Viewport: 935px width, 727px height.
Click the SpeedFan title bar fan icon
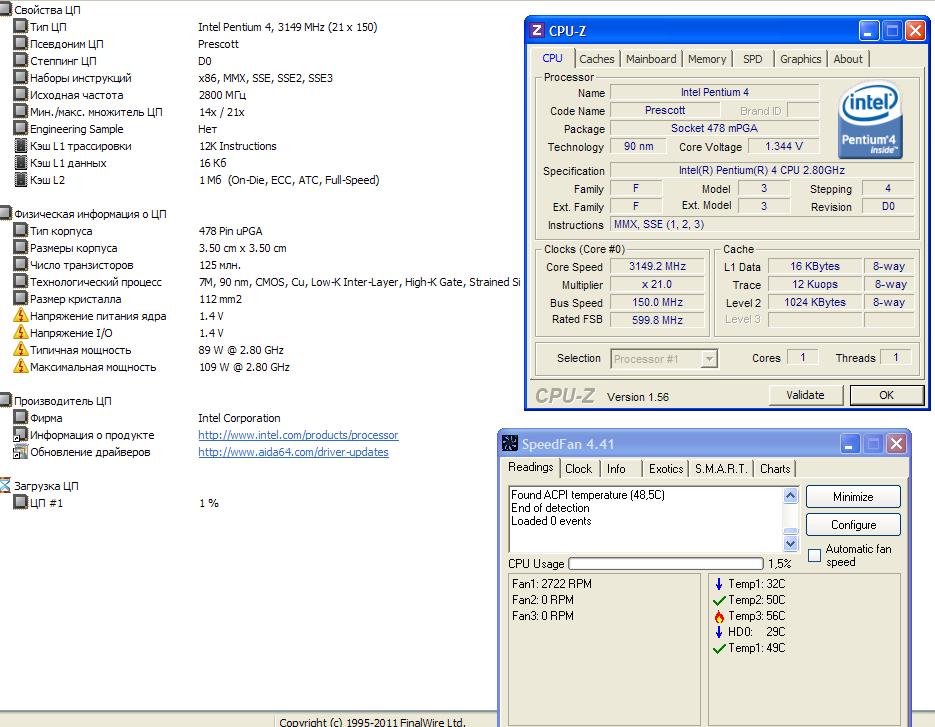[x=510, y=444]
